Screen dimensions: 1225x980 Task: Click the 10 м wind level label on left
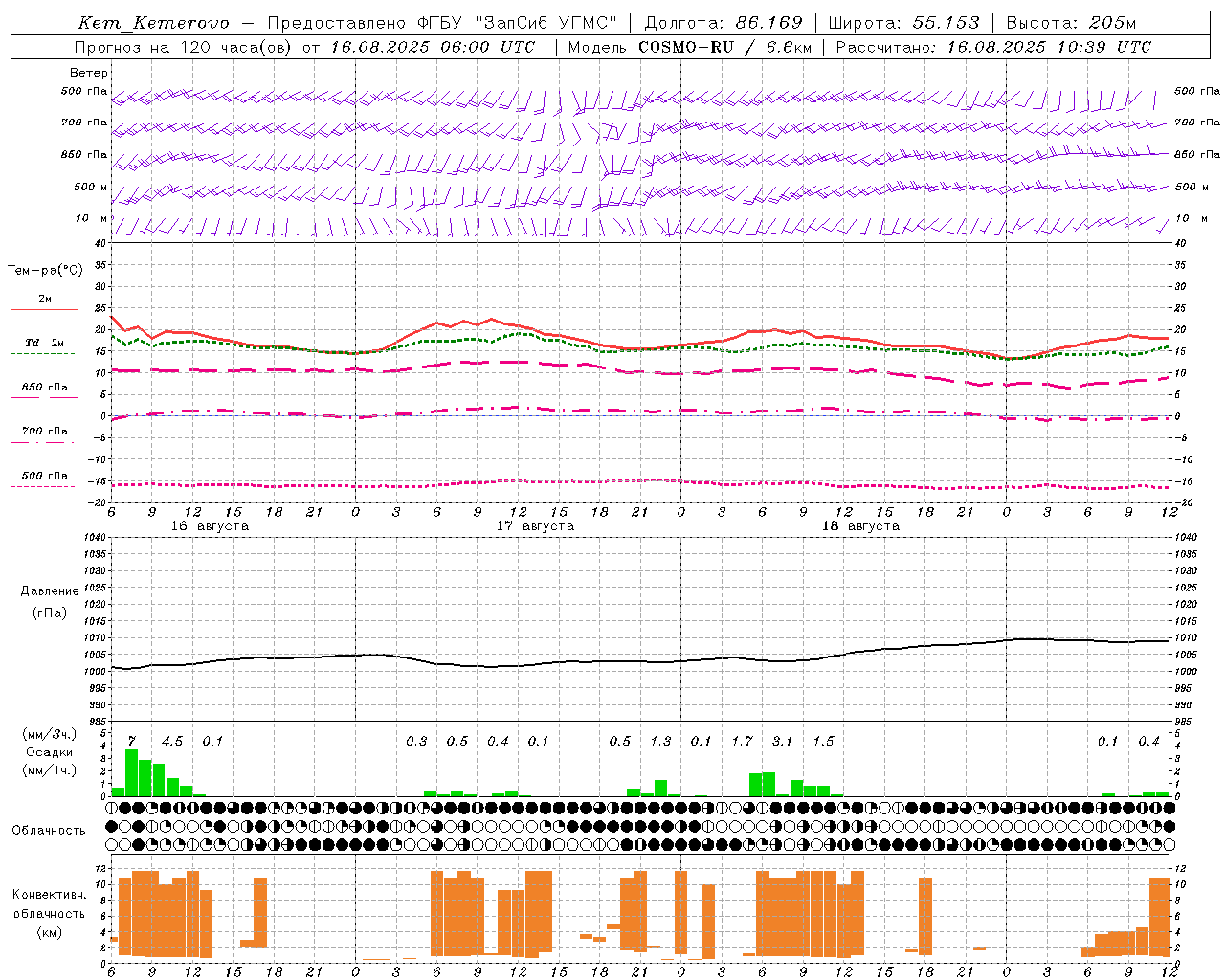point(92,218)
